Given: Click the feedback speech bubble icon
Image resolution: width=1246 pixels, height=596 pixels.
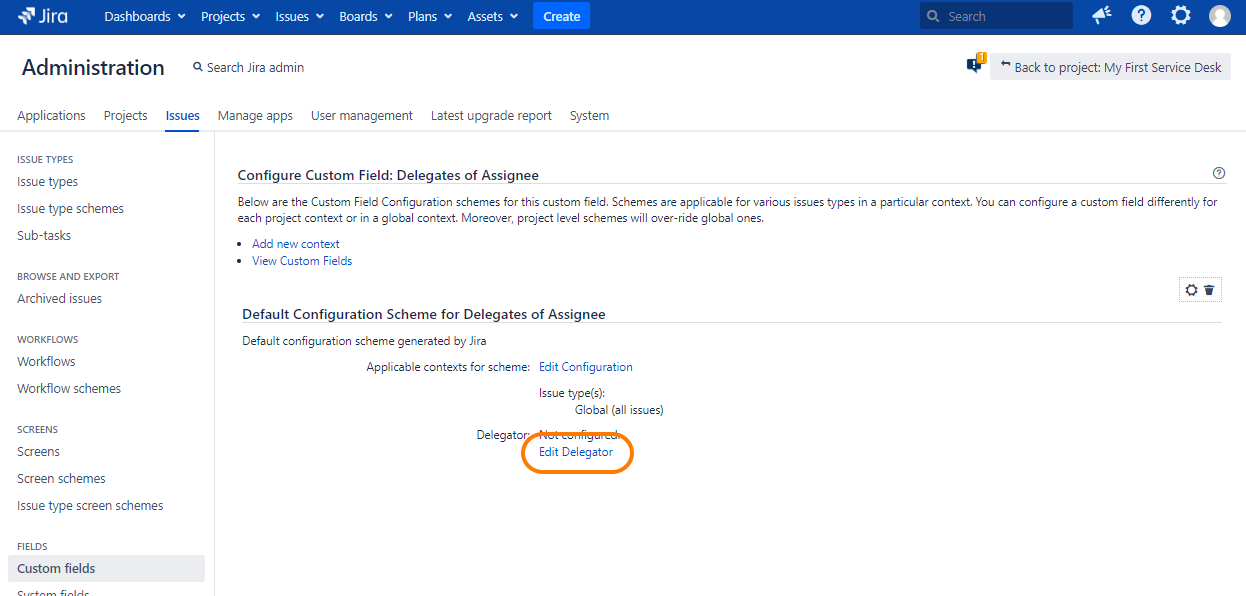Looking at the screenshot, I should point(974,66).
